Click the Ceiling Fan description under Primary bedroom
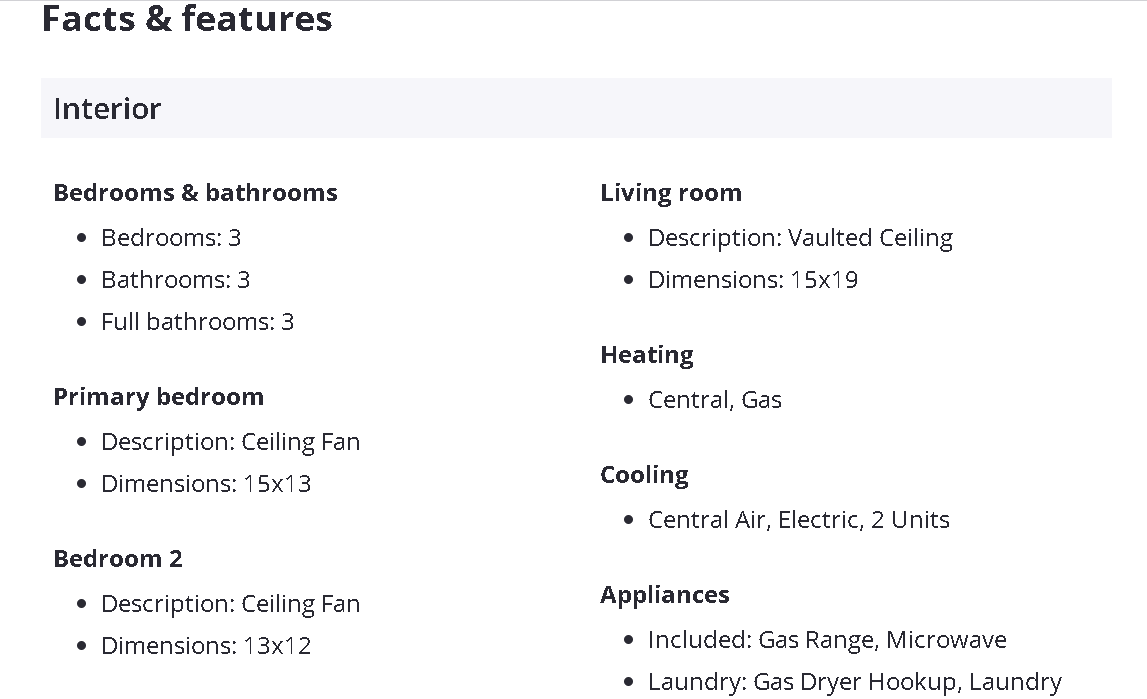Screen dimensions: 1147x699 [x=230, y=442]
